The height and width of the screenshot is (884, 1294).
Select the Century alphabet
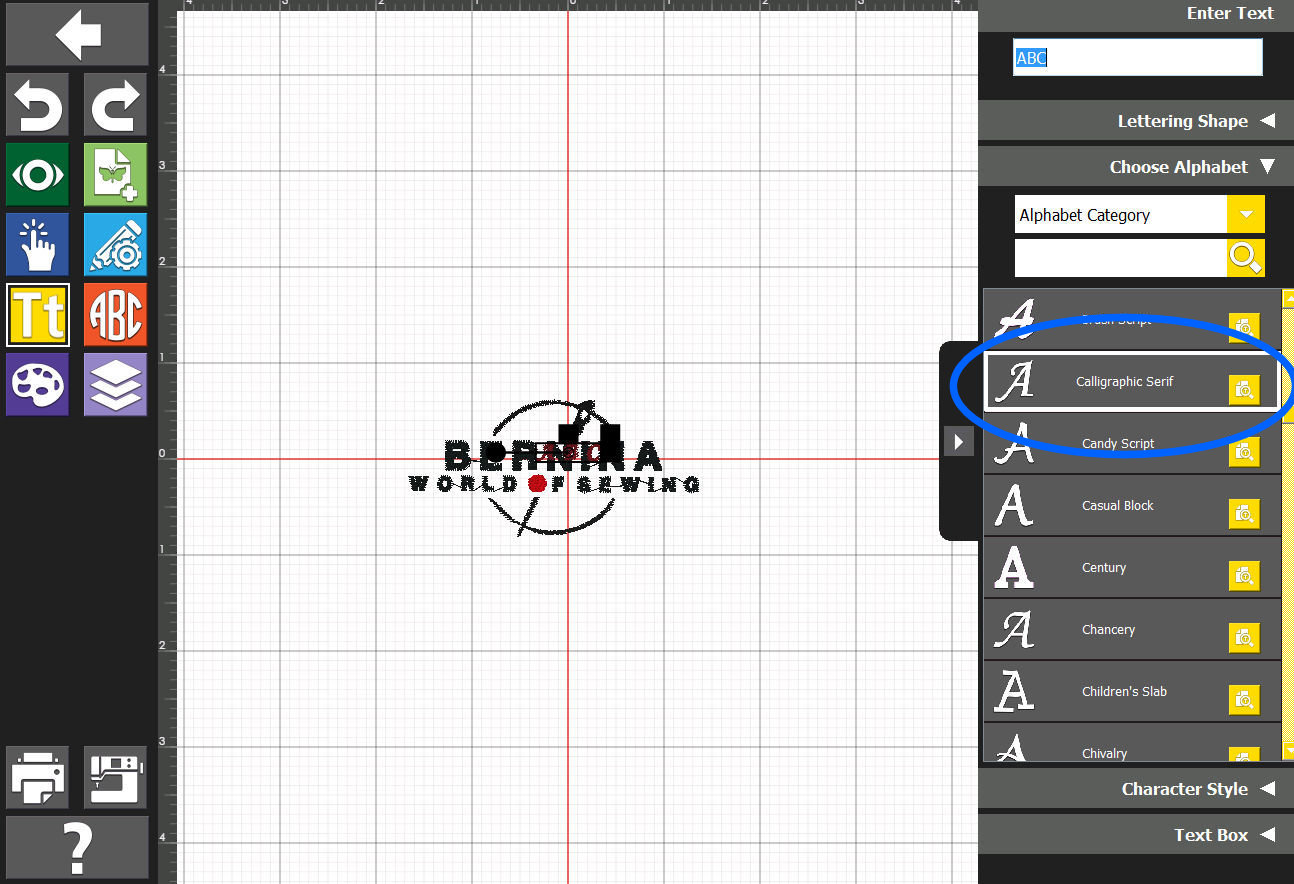point(1132,567)
